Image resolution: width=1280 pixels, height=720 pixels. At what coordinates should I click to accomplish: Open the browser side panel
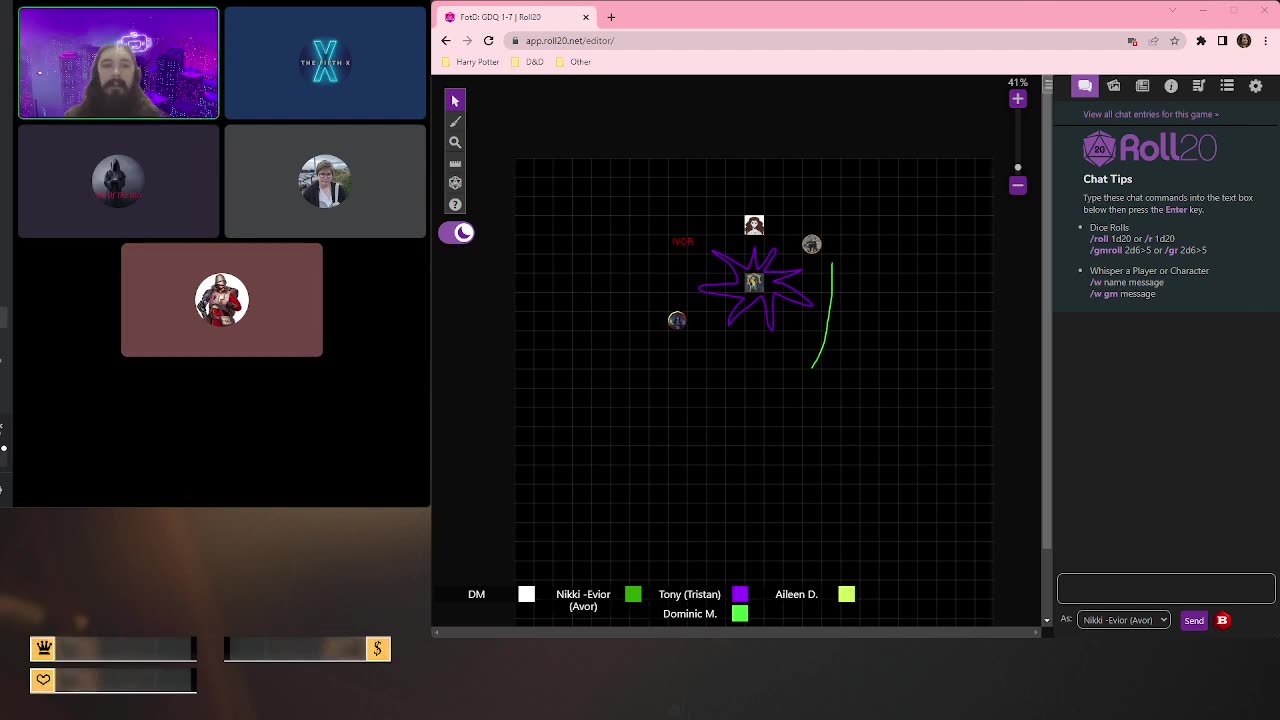point(1222,41)
